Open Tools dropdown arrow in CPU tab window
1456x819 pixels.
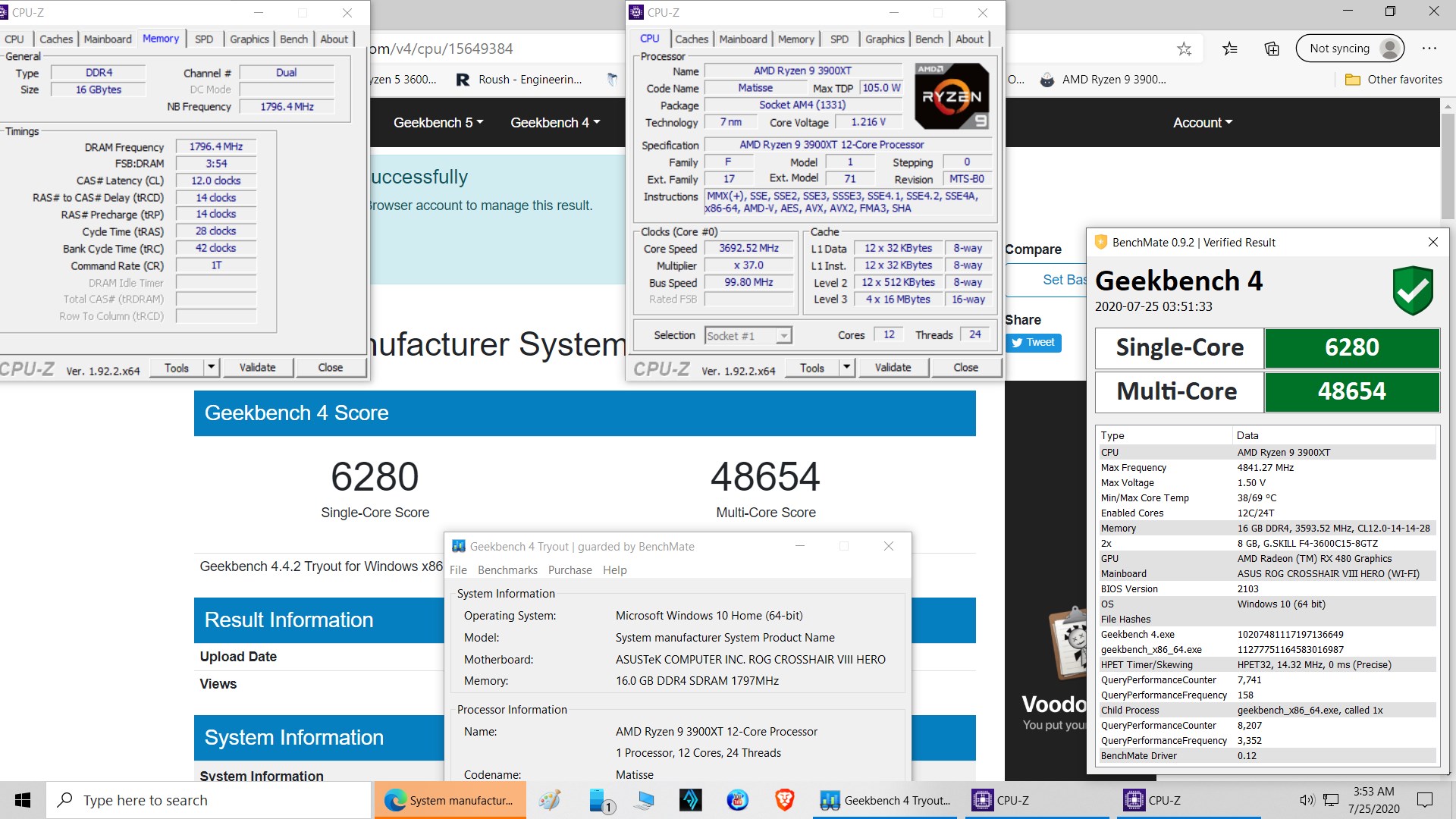pyautogui.click(x=846, y=367)
